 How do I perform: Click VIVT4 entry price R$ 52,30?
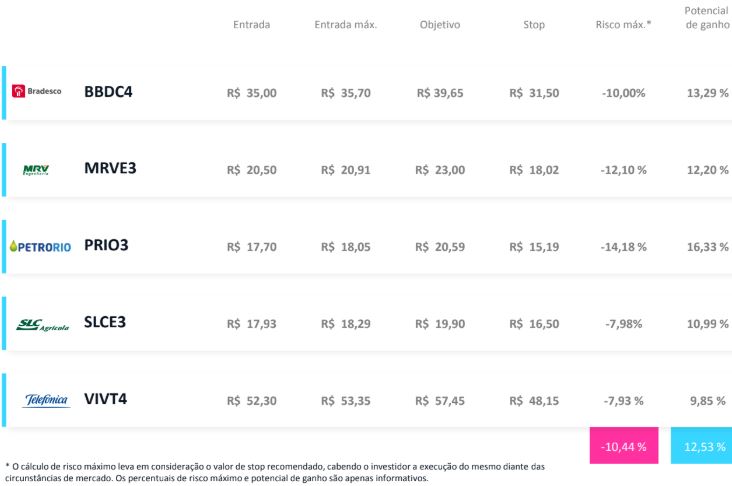point(252,401)
